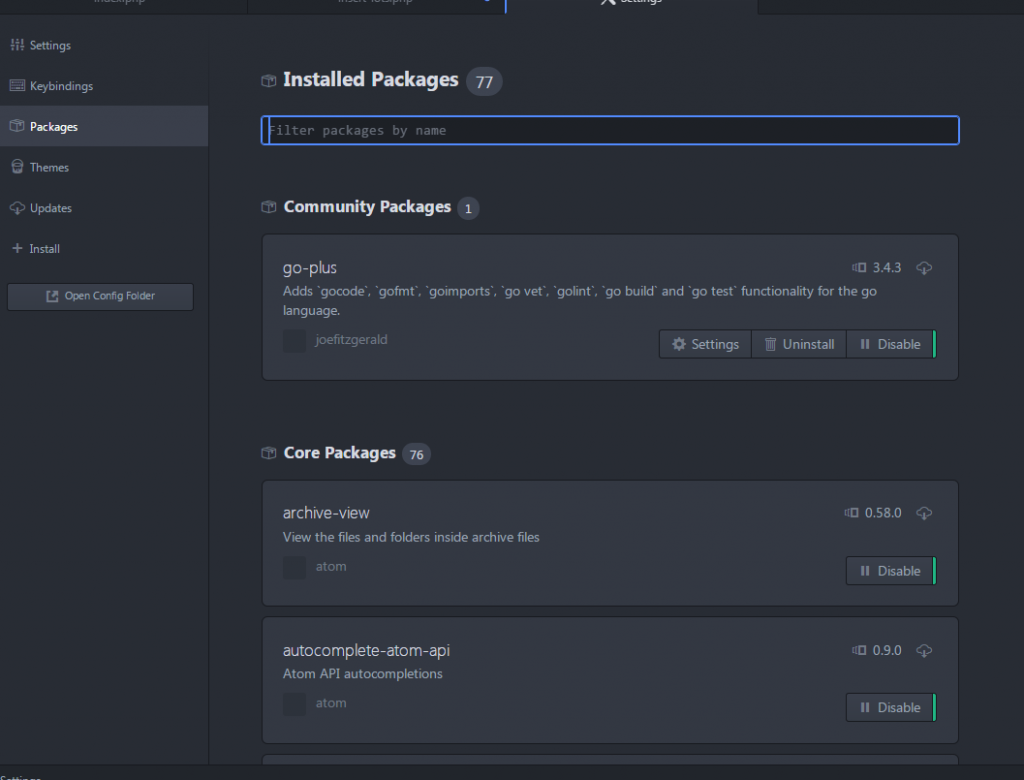
Task: Click the atom avatar under archive-view
Action: coord(294,567)
